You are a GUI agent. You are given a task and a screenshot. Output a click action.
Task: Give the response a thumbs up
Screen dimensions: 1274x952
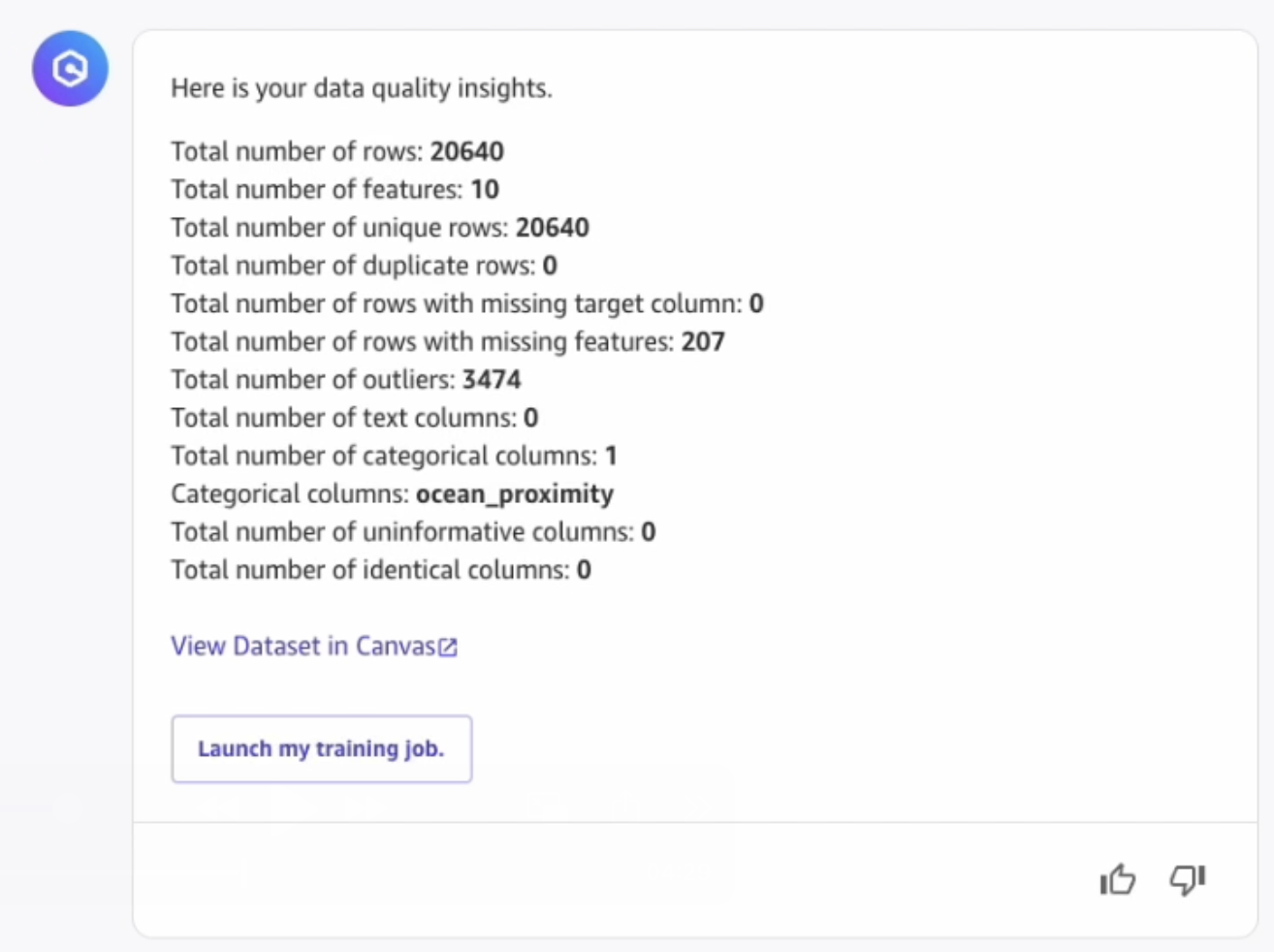(x=1118, y=879)
